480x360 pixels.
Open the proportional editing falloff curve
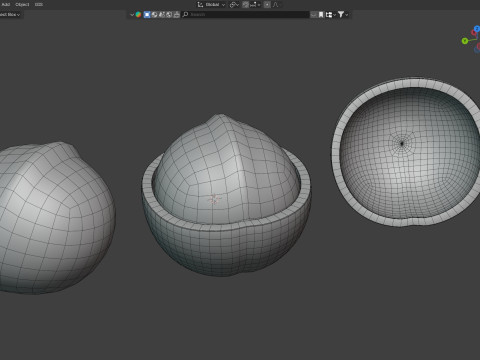click(276, 5)
